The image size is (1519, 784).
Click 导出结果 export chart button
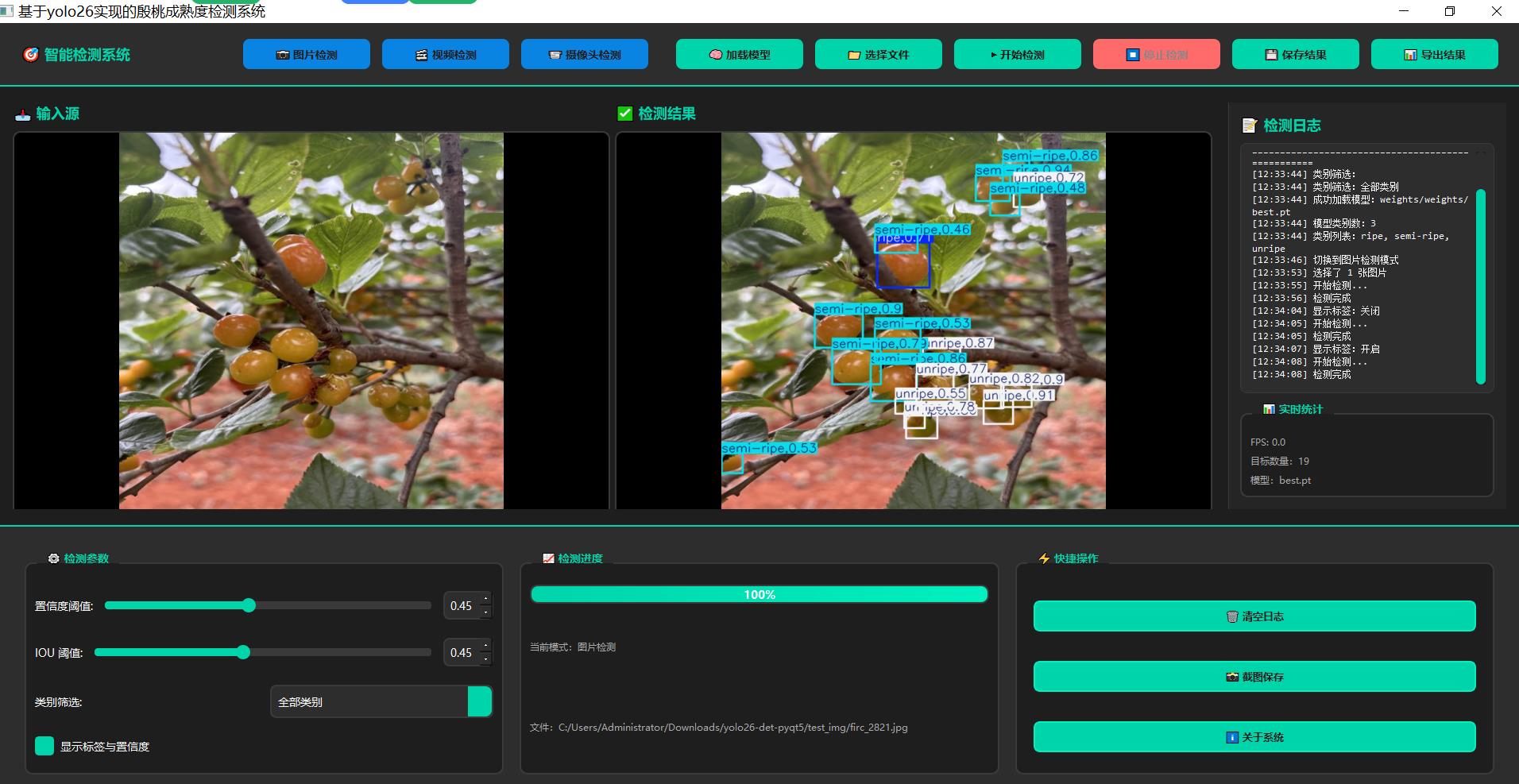coord(1434,55)
